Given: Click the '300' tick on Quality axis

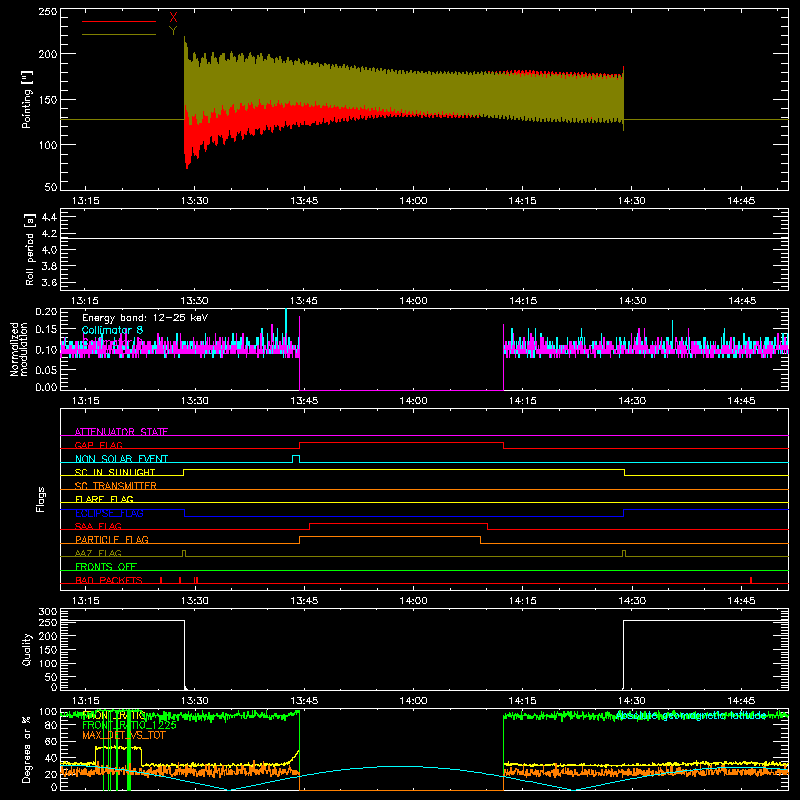Looking at the screenshot, I should click(48, 612).
